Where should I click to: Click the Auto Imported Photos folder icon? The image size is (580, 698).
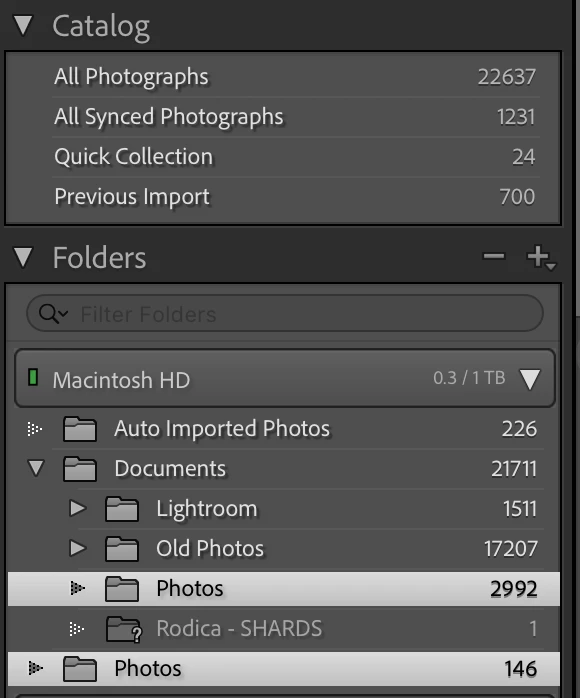[x=80, y=429]
